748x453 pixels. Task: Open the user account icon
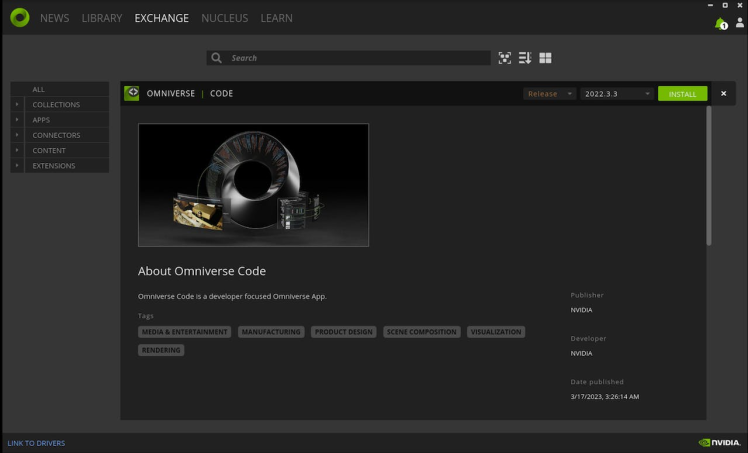coord(739,22)
